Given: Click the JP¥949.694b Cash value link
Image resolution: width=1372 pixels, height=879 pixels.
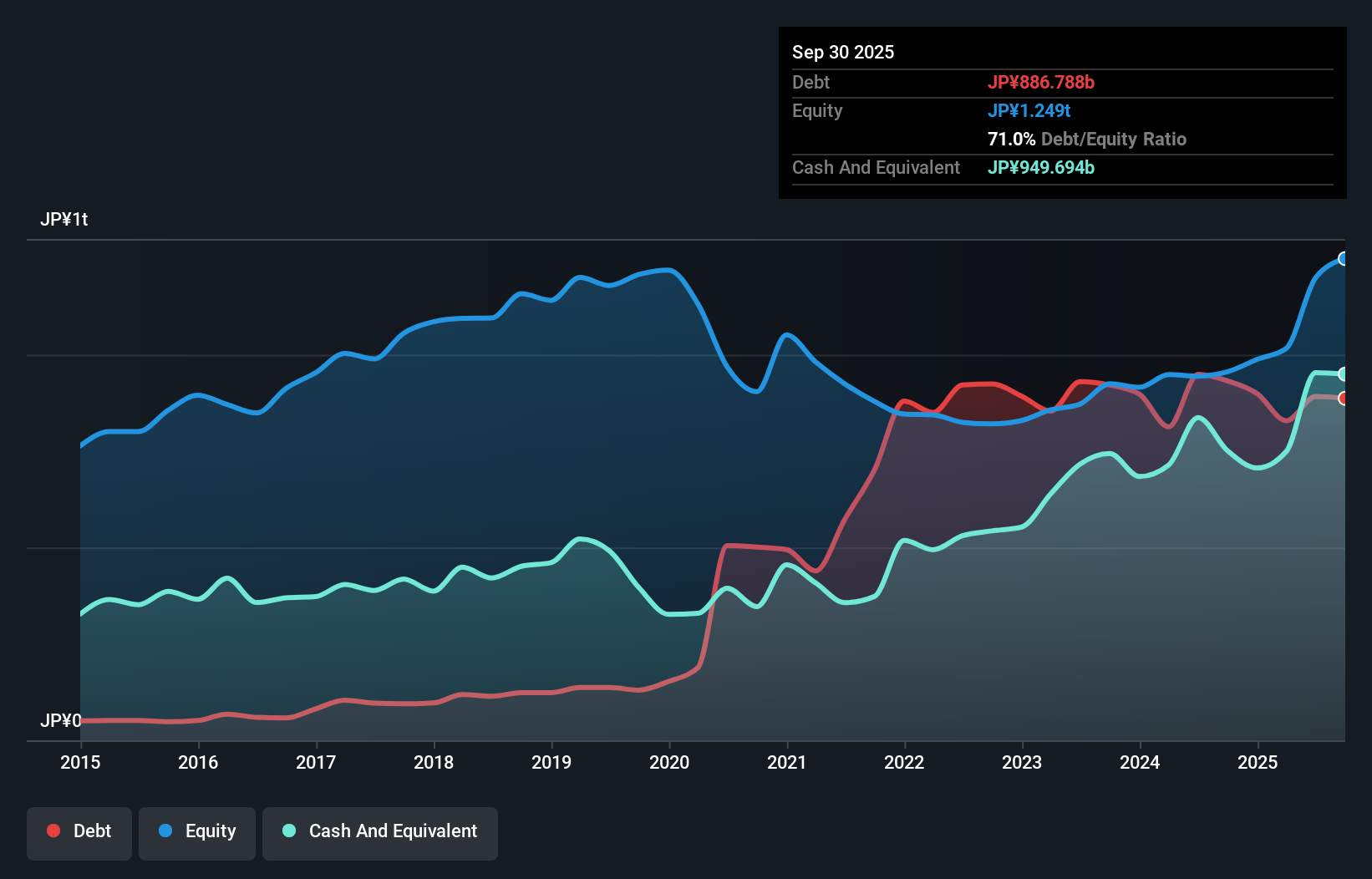Looking at the screenshot, I should (1041, 167).
